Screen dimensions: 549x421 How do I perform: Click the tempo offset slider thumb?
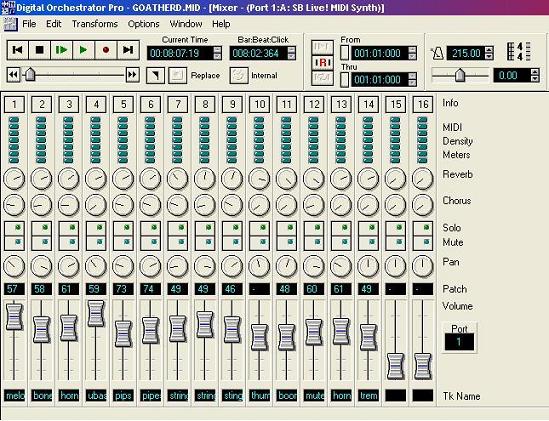[x=460, y=75]
